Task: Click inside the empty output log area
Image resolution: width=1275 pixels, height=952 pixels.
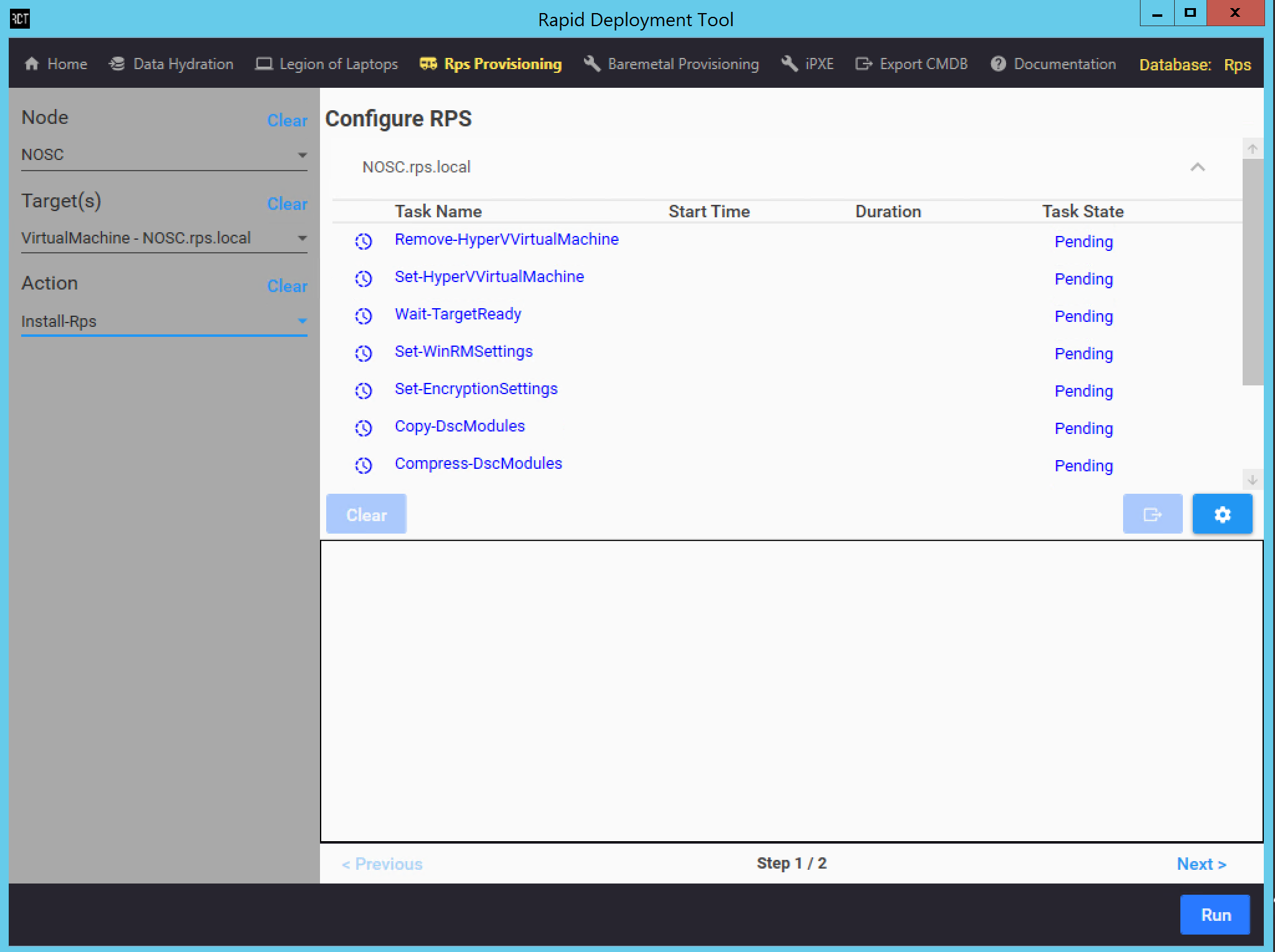Action: click(x=791, y=691)
